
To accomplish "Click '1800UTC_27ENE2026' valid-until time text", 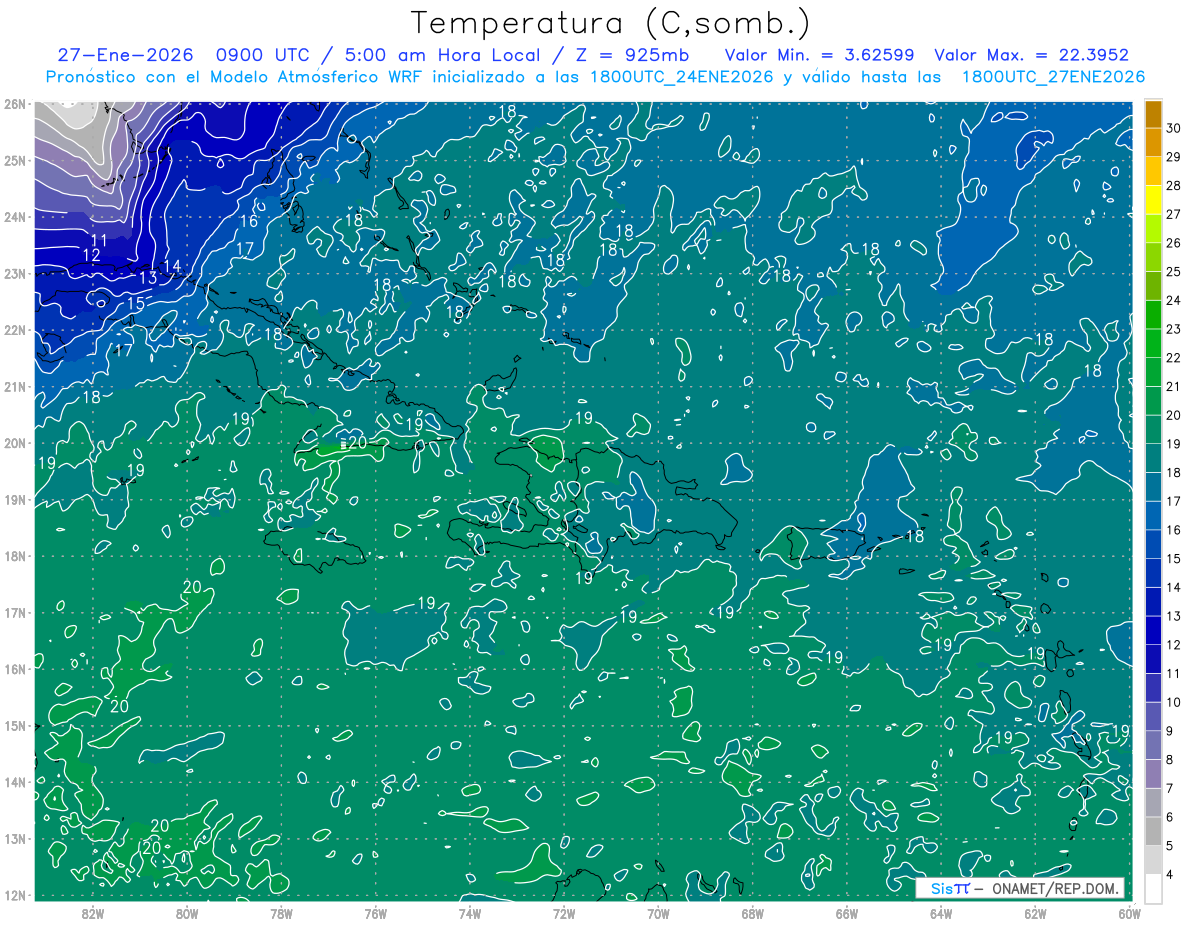I will (x=1054, y=77).
